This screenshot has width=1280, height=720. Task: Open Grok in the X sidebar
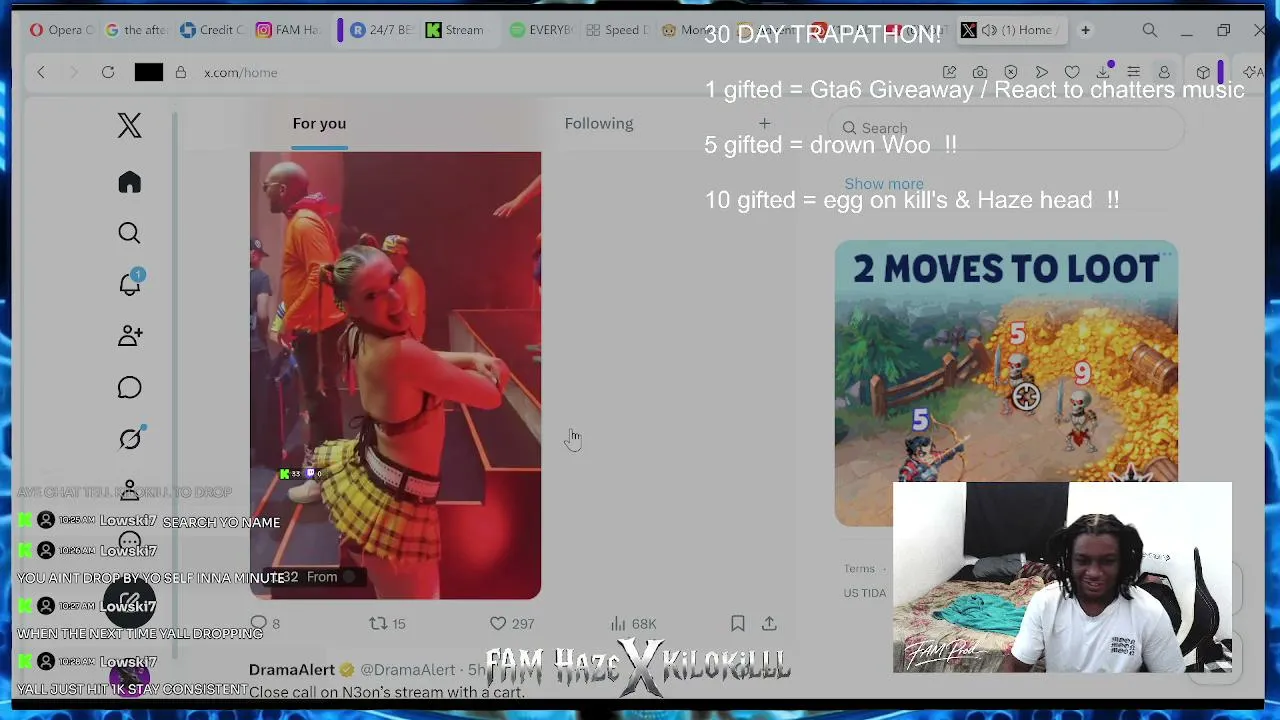pos(130,438)
